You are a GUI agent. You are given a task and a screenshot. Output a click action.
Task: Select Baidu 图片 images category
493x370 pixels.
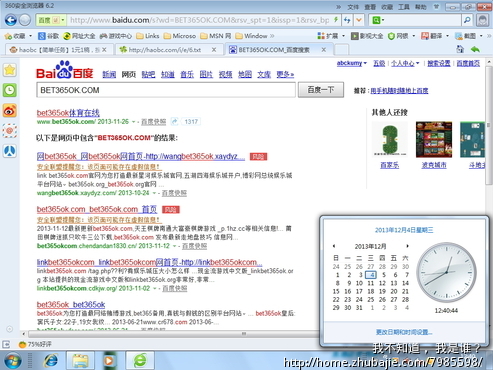pos(206,74)
